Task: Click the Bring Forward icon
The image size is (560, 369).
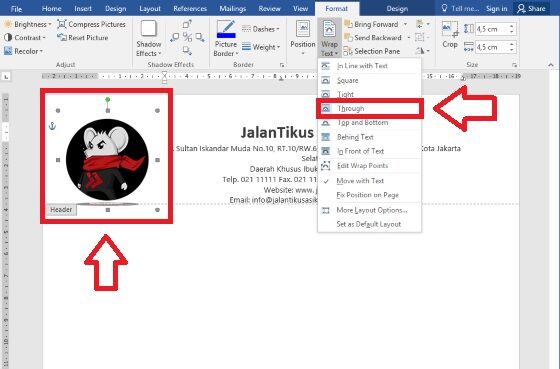Action: (348, 24)
